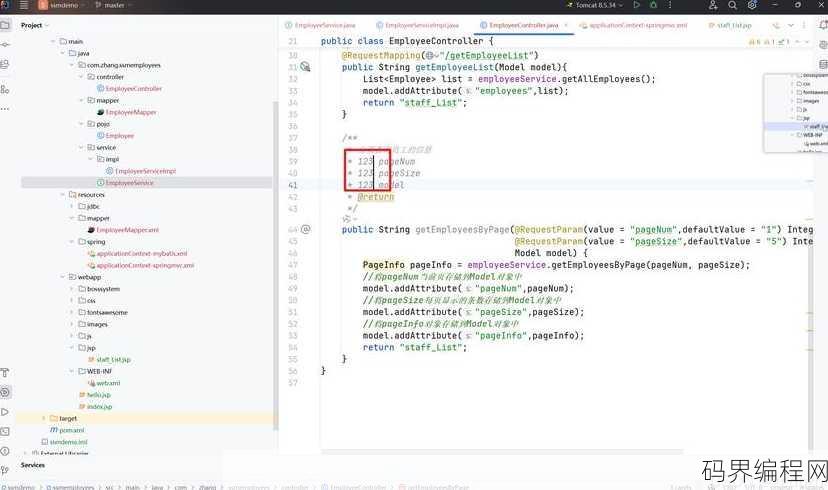
Task: Open the Build tool window icon
Action: coord(5,372)
